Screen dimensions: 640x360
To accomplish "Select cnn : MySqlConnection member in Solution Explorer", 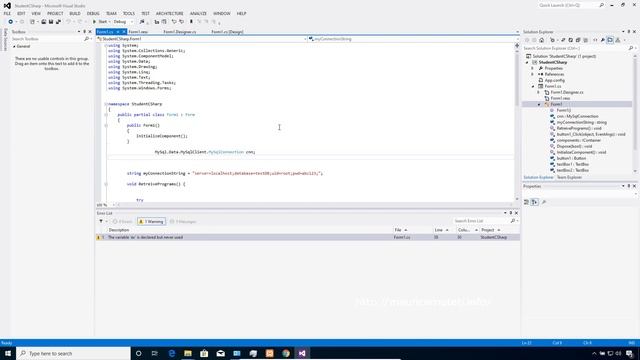I will pos(577,116).
